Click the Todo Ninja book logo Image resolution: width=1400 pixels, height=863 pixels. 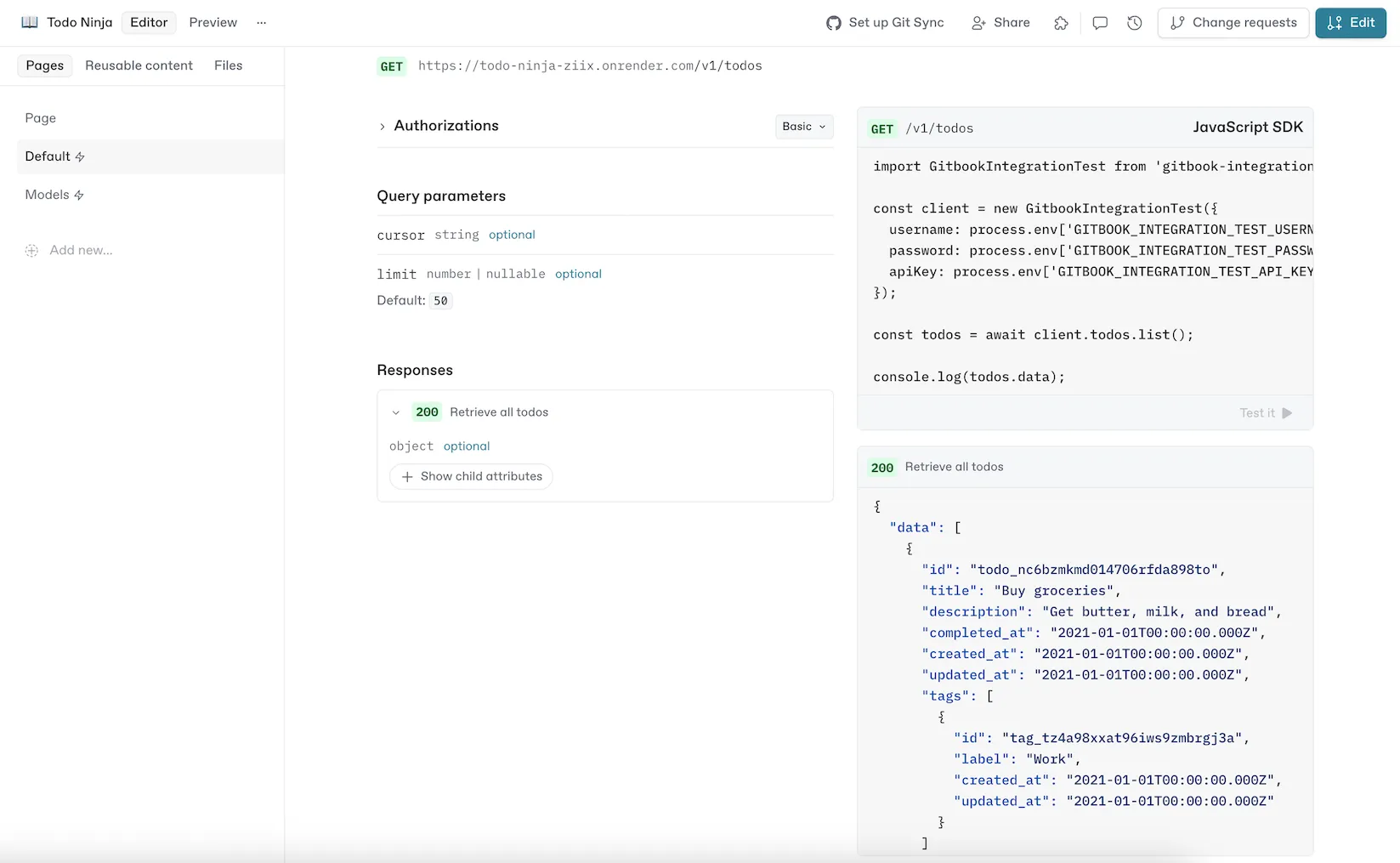tap(29, 22)
